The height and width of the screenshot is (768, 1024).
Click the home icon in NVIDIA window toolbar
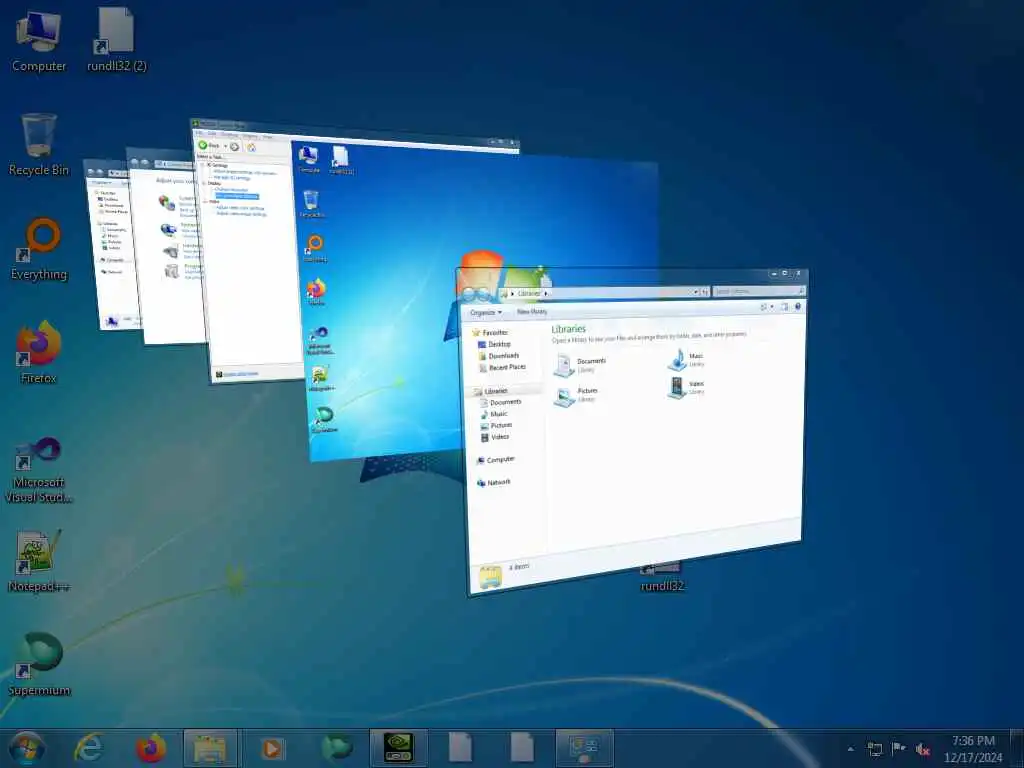(x=251, y=148)
